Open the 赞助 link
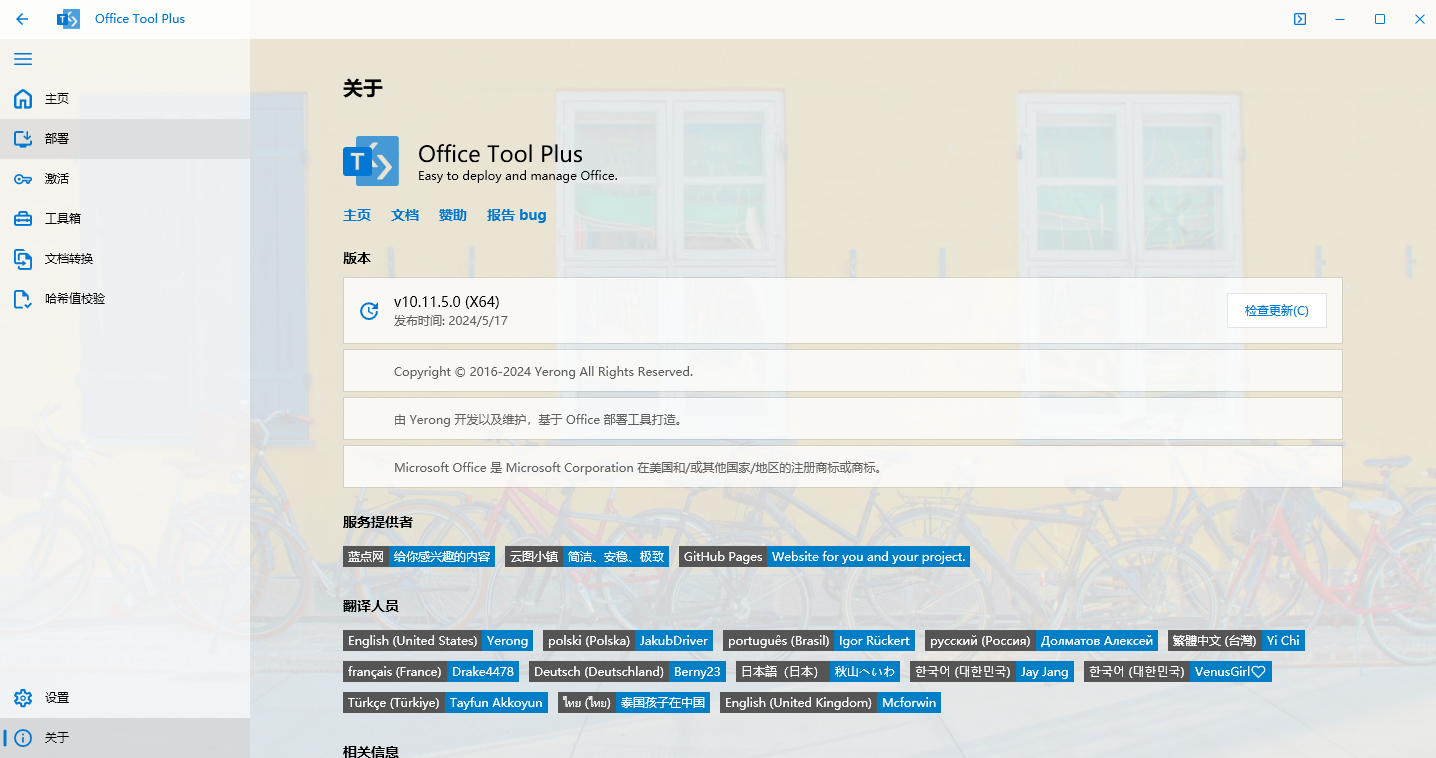This screenshot has height=758, width=1436. click(453, 215)
